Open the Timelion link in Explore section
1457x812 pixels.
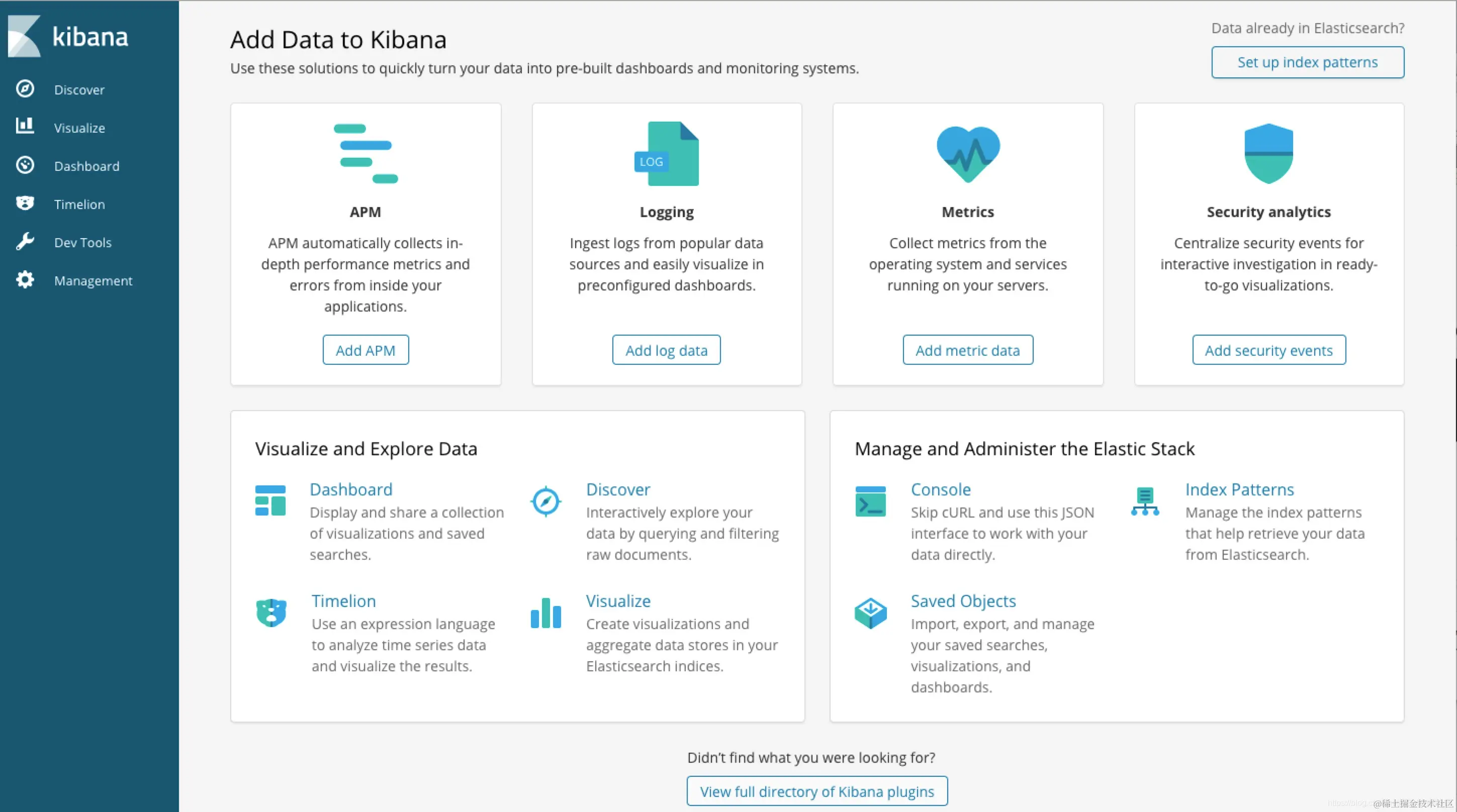(x=343, y=600)
